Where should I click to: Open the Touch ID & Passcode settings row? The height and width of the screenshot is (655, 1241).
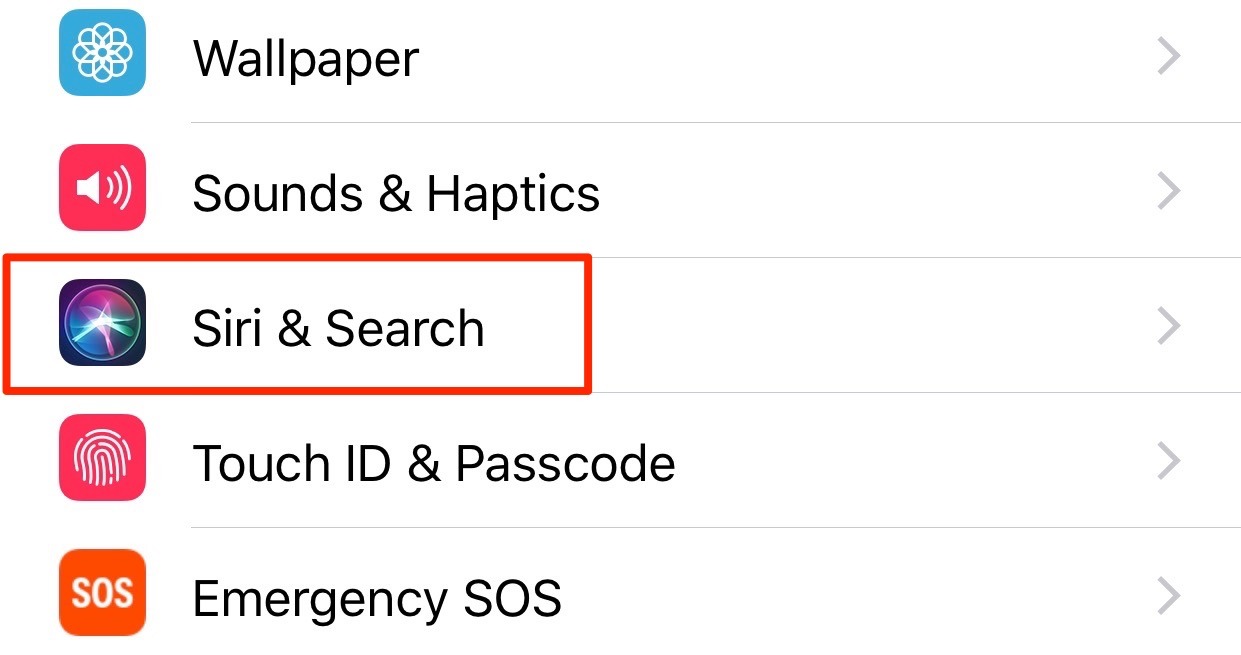coord(620,460)
